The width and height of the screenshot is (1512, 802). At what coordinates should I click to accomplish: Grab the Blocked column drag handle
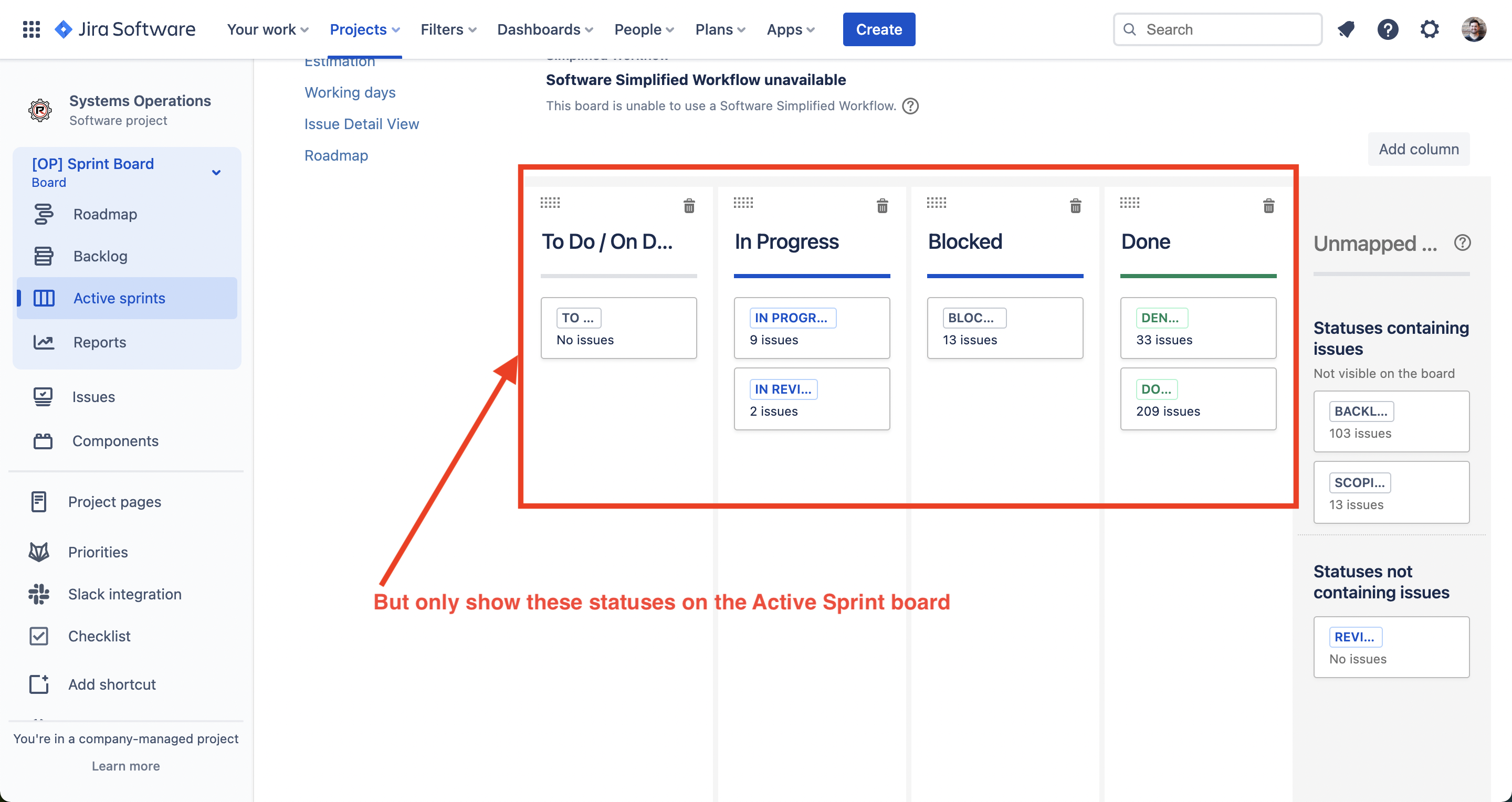(x=936, y=203)
